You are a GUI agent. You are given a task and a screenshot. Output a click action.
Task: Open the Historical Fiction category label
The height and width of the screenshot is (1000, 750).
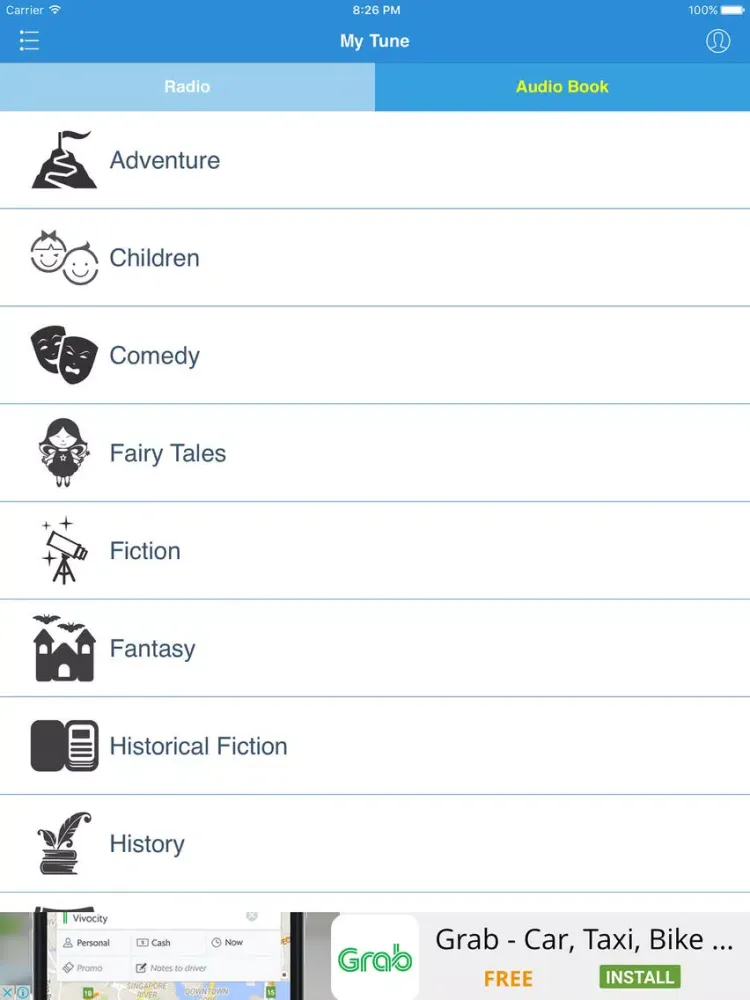pos(198,746)
